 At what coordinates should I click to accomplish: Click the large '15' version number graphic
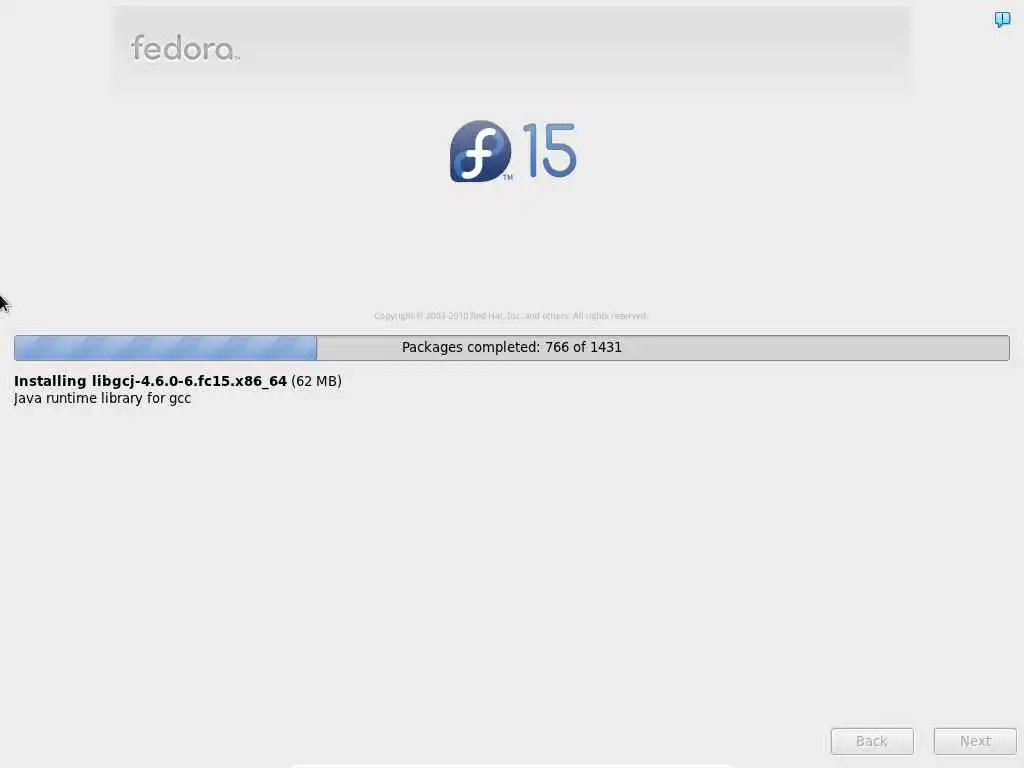(549, 150)
